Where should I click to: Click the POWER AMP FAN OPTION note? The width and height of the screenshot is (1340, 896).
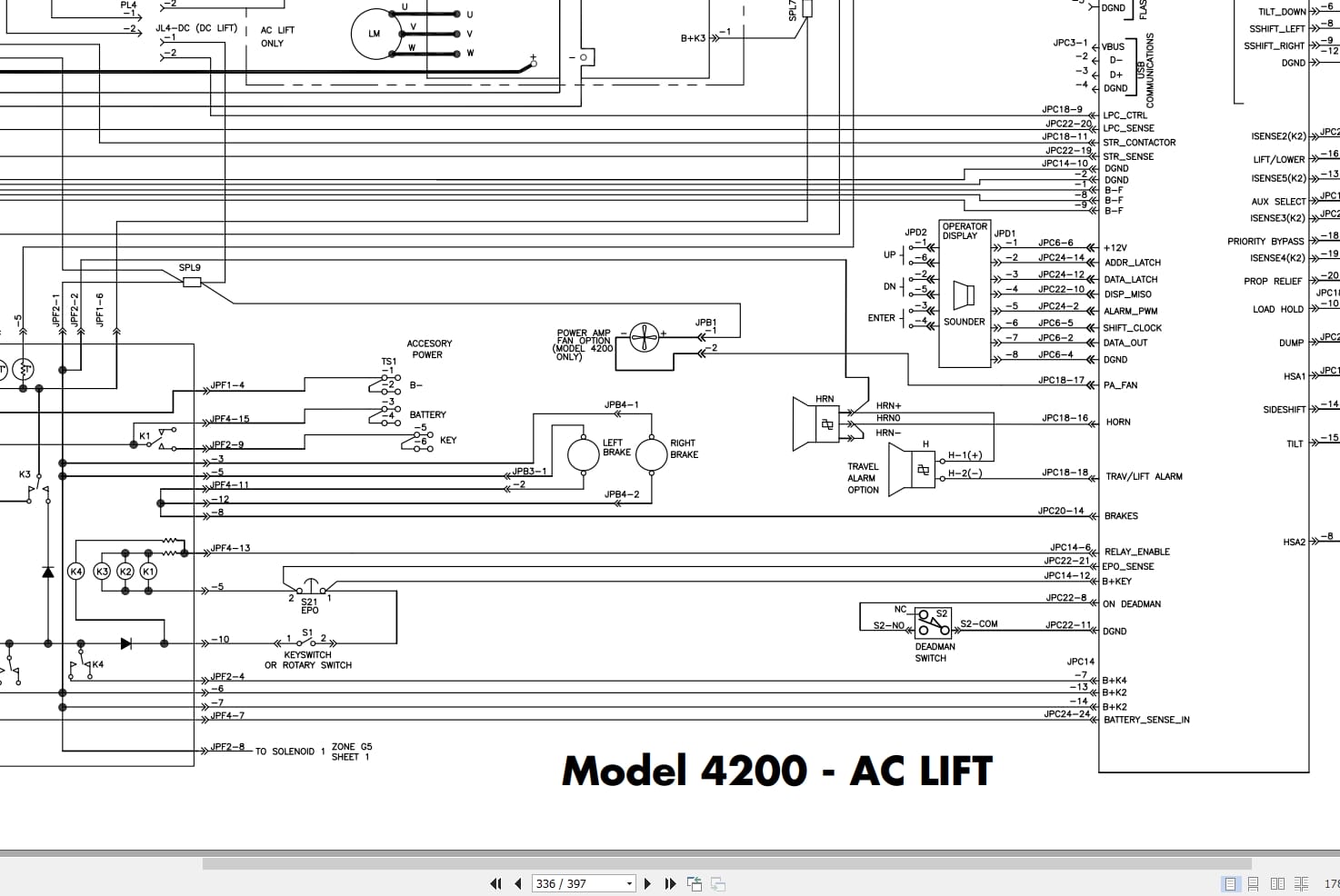coord(584,345)
